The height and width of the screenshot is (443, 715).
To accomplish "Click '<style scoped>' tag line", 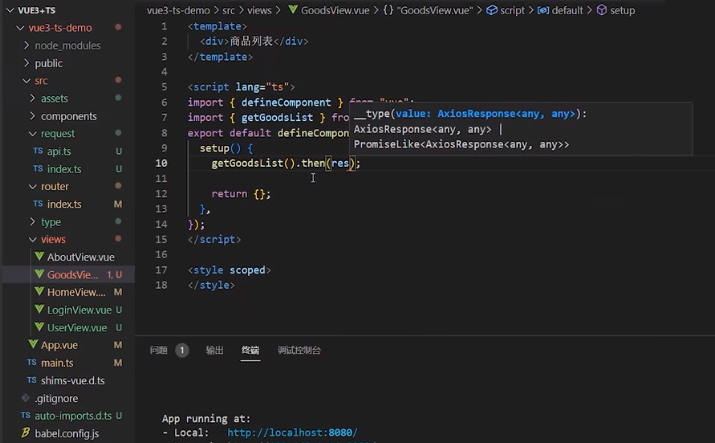I will [x=229, y=270].
